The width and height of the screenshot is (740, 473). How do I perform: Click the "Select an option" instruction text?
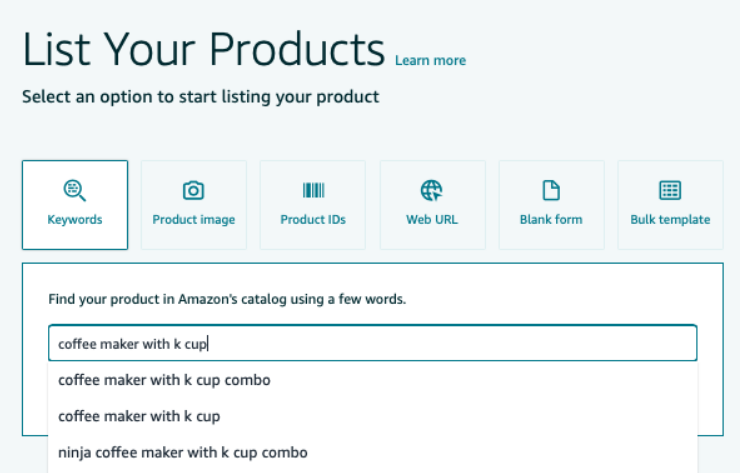(x=200, y=98)
